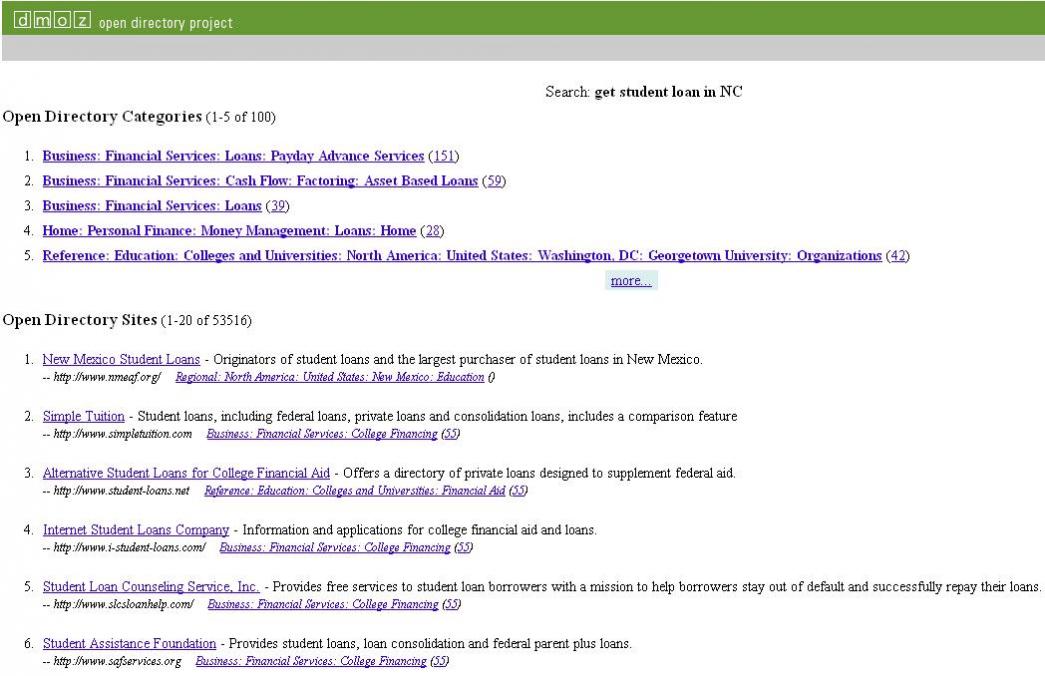Click the dmoz logo in the header

point(52,21)
